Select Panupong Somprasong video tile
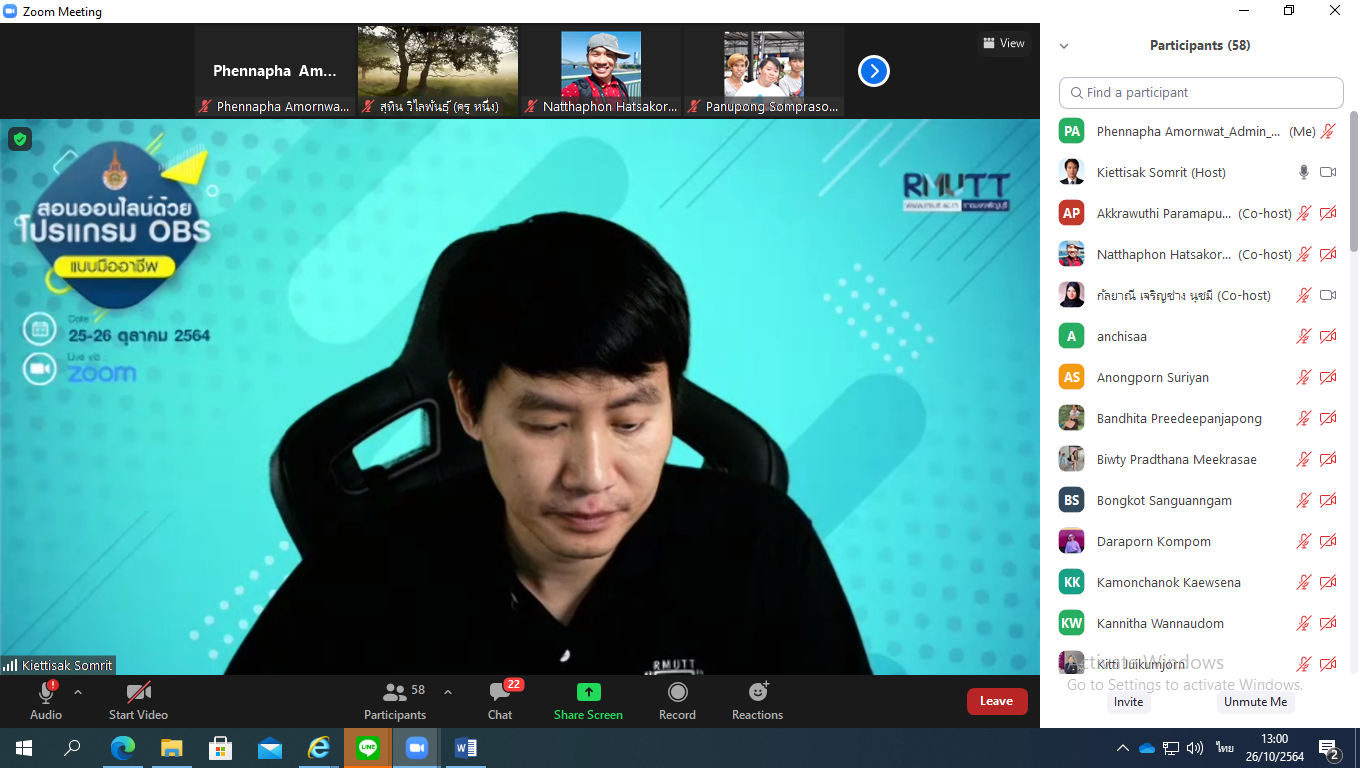The width and height of the screenshot is (1360, 768). point(764,71)
